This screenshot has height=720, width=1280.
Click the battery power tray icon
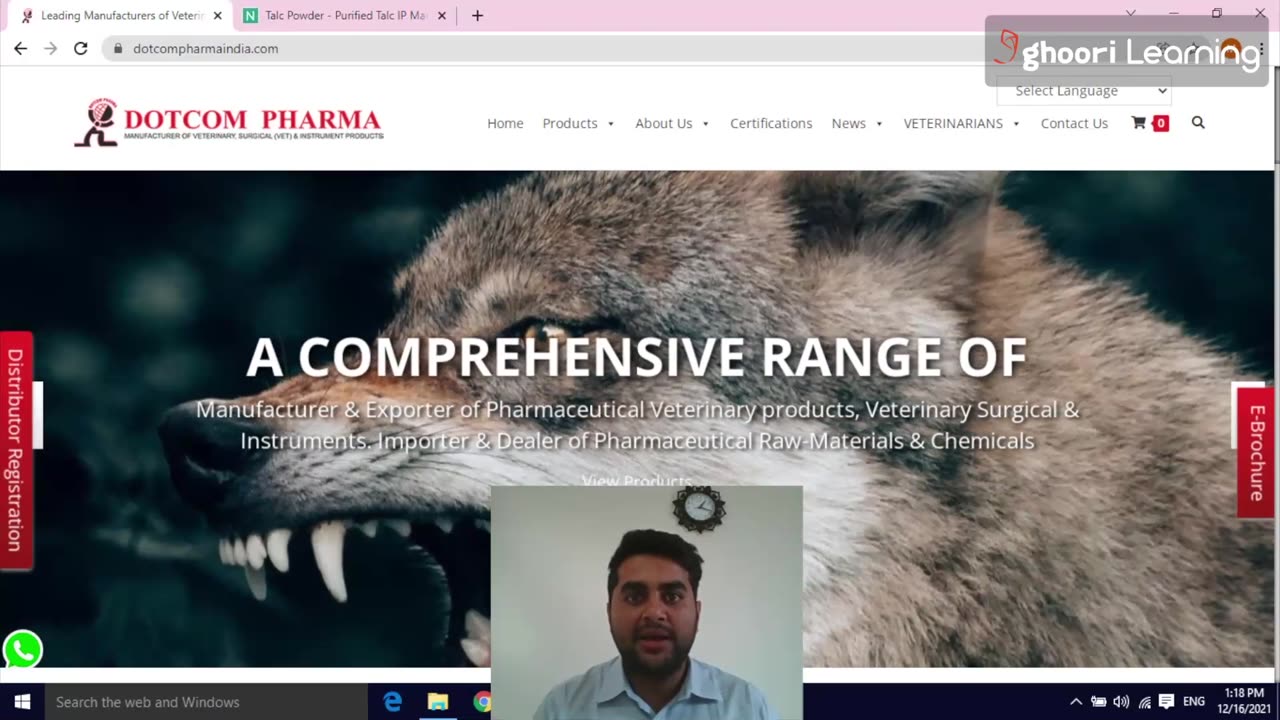point(1098,702)
